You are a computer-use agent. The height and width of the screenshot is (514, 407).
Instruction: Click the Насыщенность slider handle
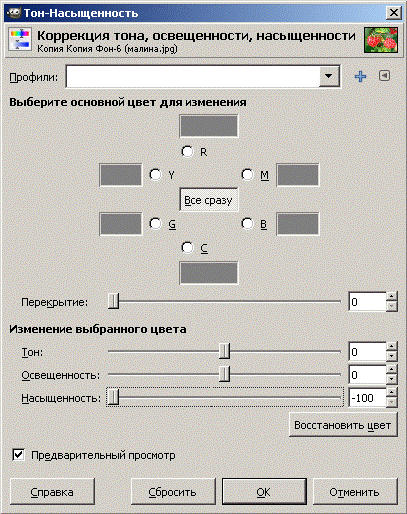(x=113, y=397)
